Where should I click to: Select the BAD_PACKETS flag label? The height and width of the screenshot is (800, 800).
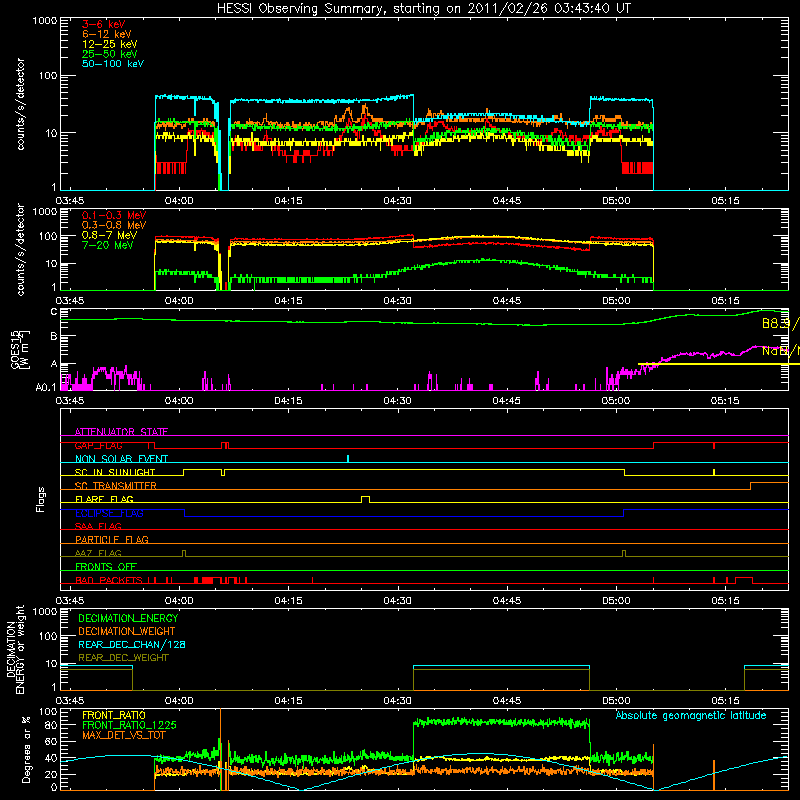point(109,580)
